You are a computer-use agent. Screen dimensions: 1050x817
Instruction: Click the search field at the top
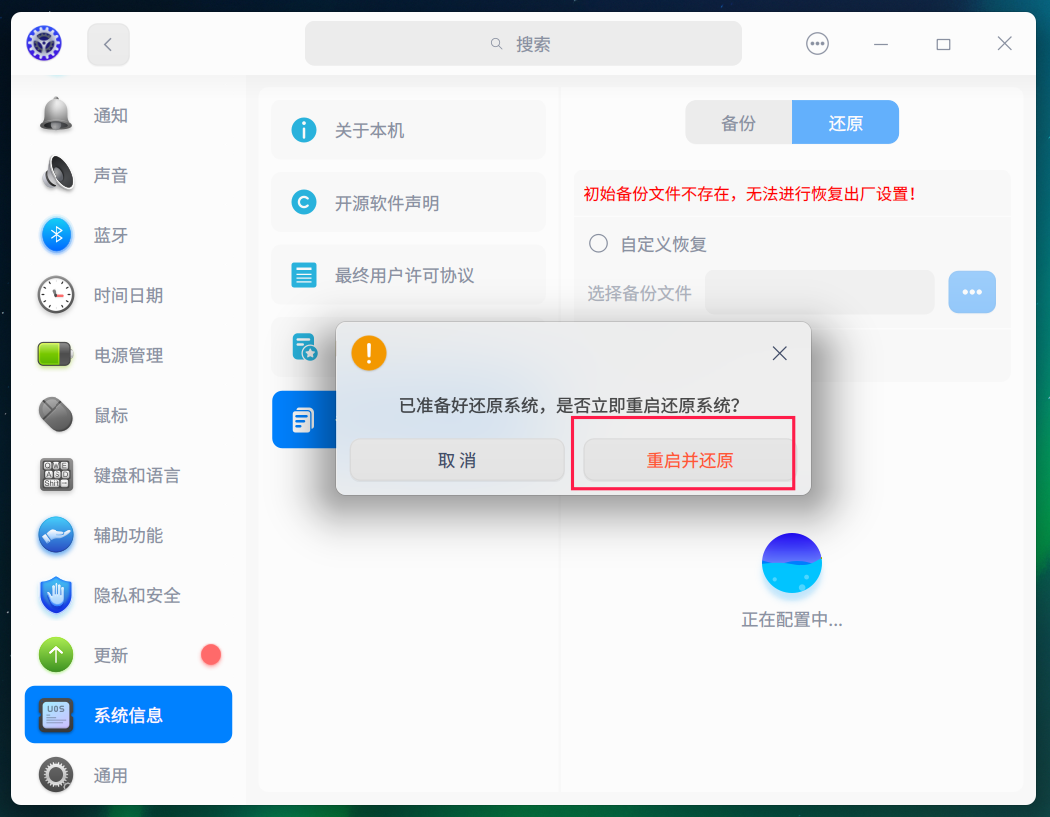pyautogui.click(x=523, y=44)
